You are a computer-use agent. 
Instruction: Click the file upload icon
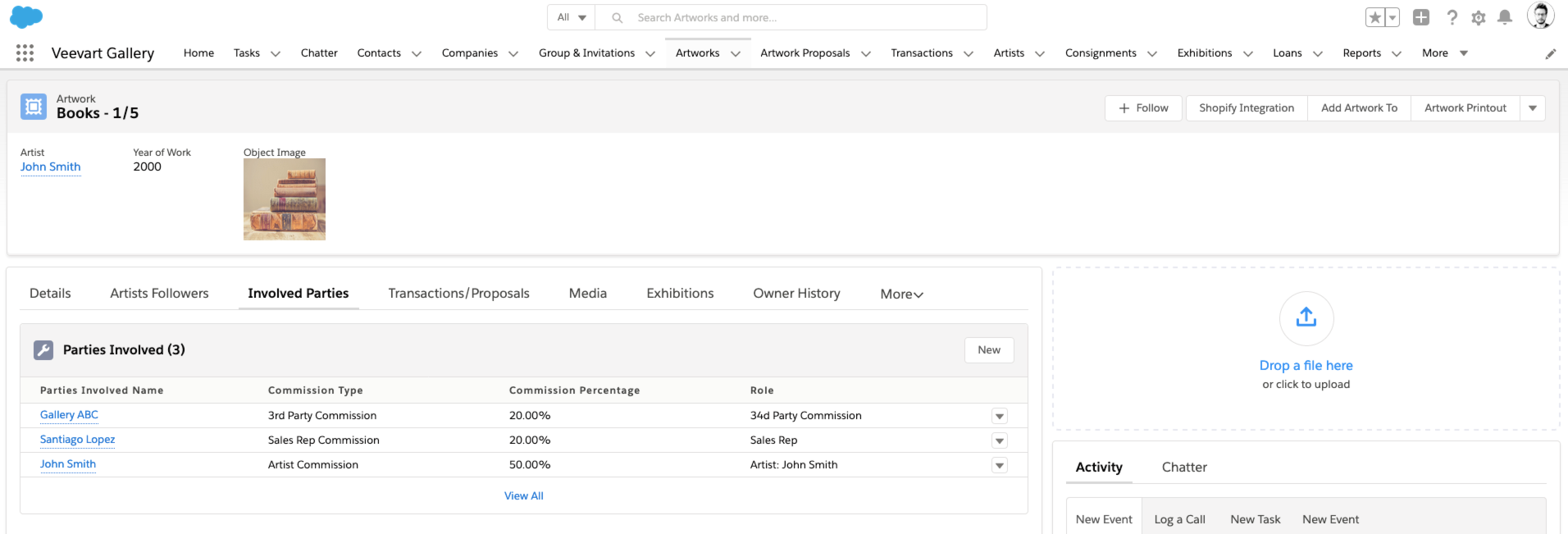[1306, 318]
